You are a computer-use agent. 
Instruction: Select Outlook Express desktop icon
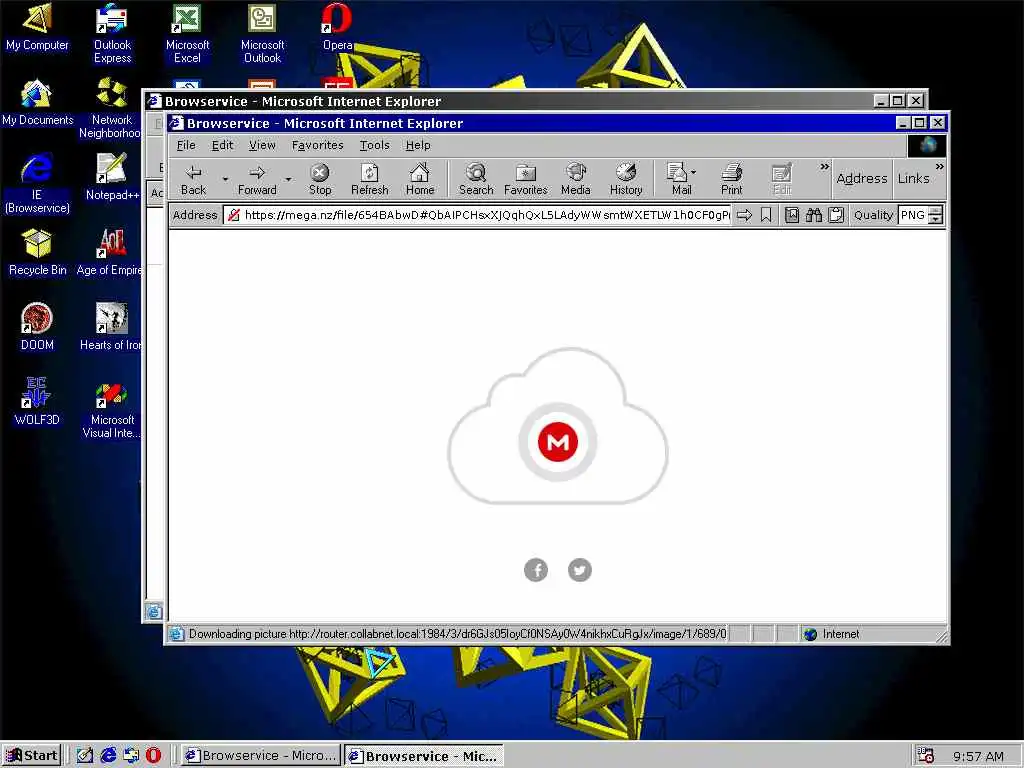click(x=112, y=33)
